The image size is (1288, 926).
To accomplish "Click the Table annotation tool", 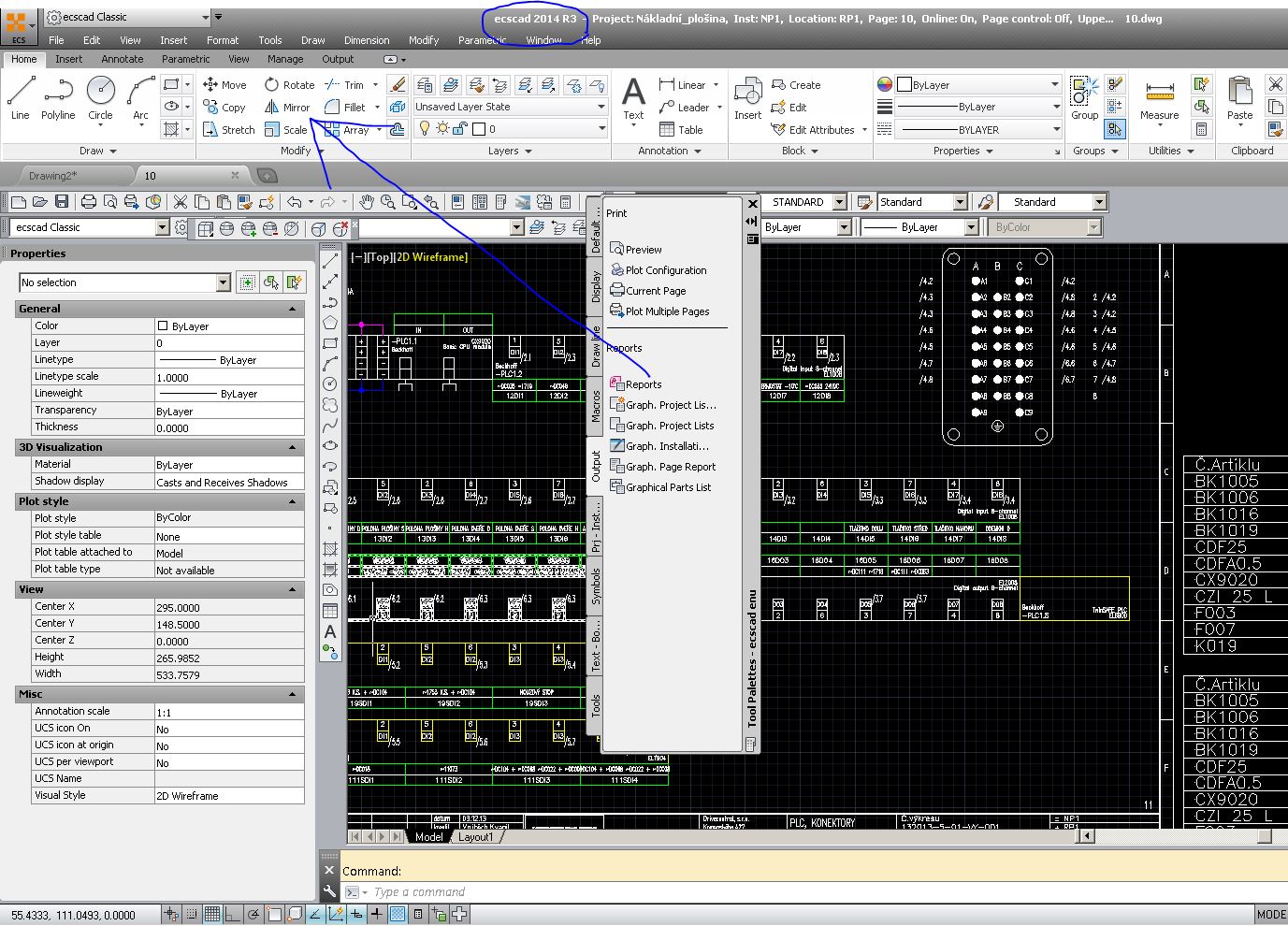I will (x=681, y=130).
